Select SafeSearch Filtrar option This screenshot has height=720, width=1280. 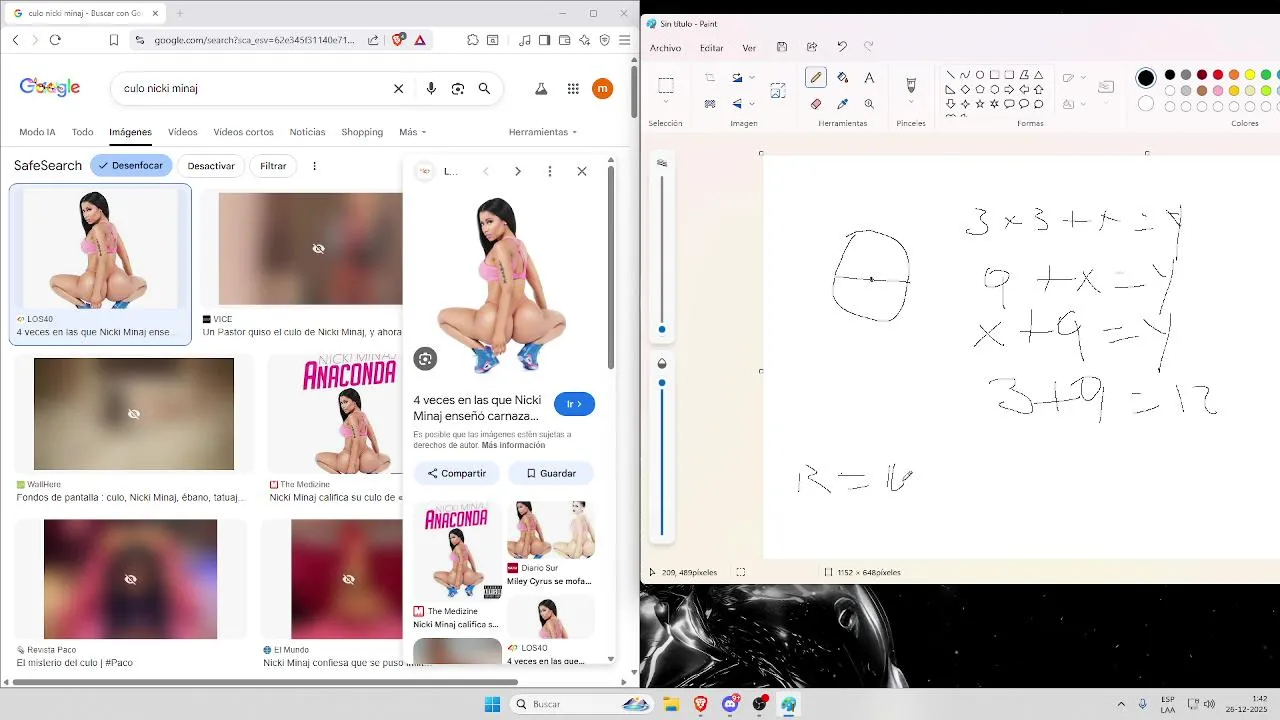pos(273,166)
